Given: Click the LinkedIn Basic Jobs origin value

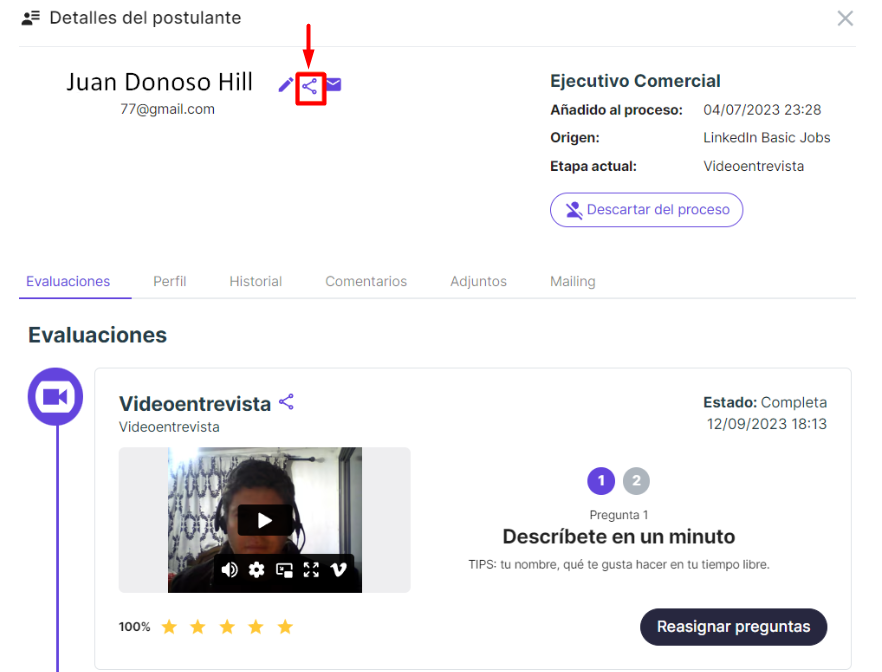Looking at the screenshot, I should point(767,138).
